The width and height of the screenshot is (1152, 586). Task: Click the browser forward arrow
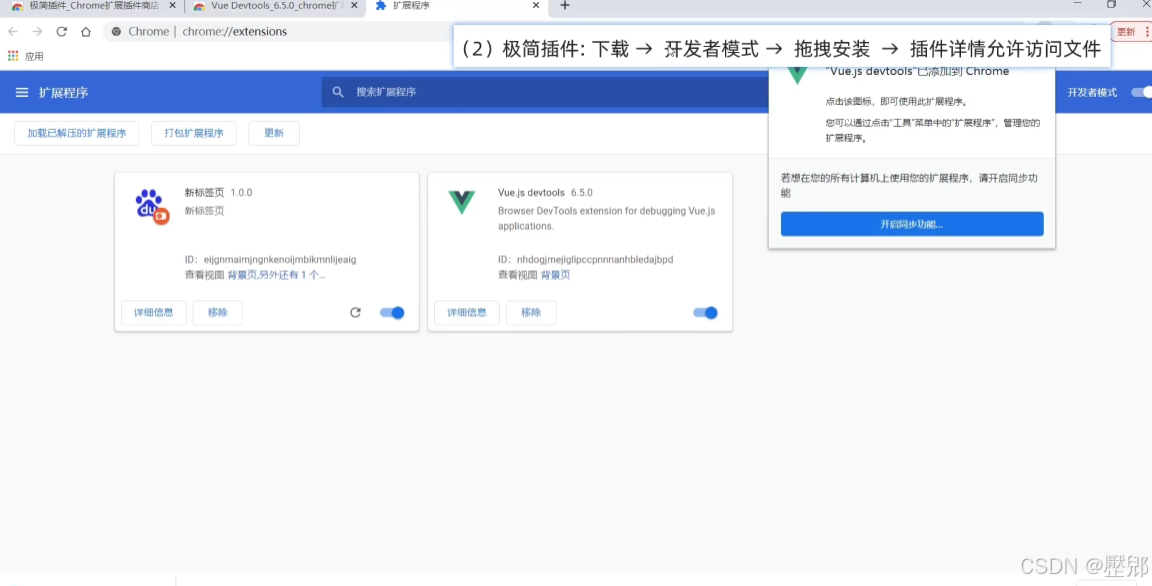point(37,32)
